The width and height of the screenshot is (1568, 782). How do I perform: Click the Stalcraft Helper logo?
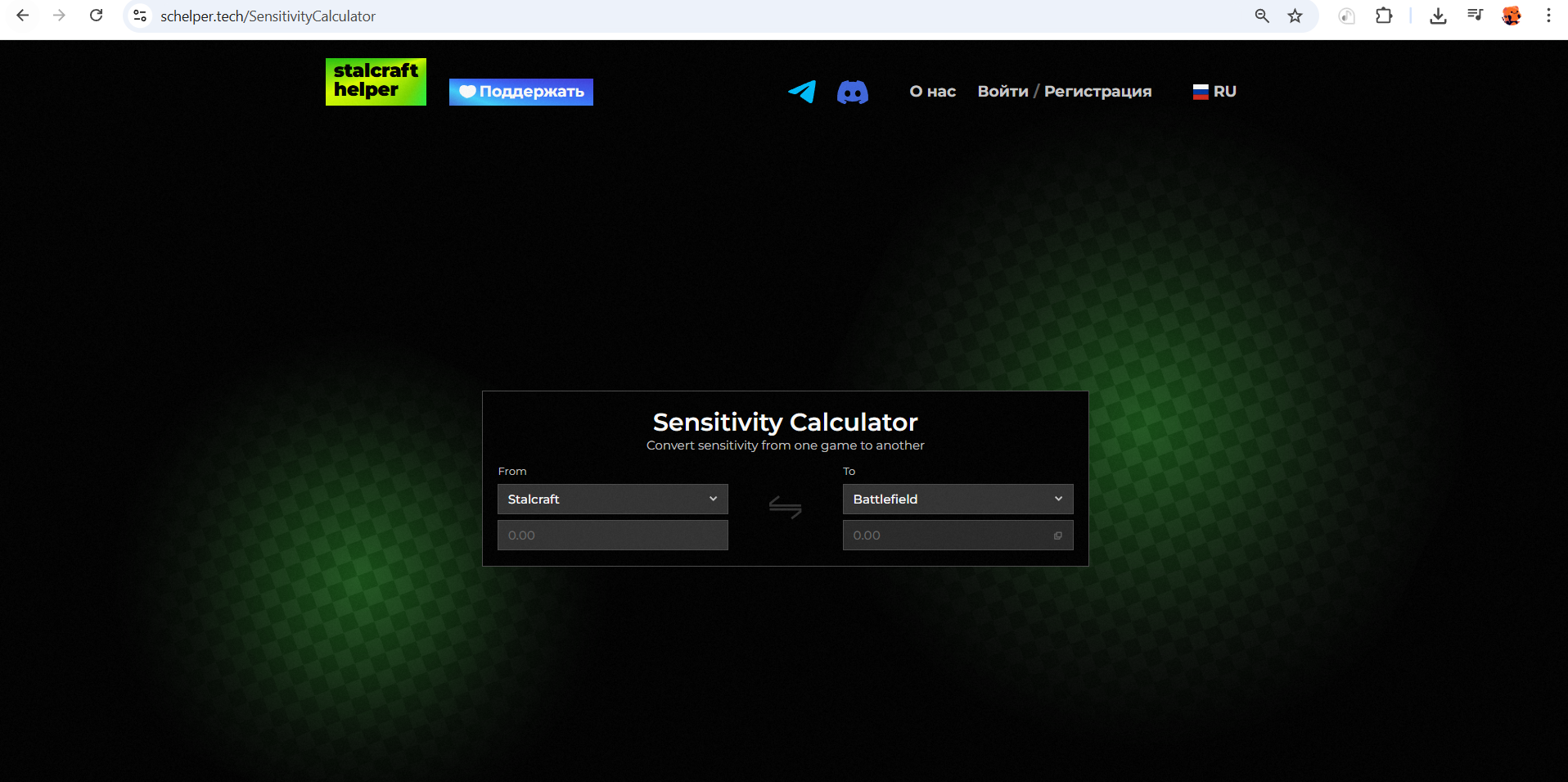tap(376, 82)
